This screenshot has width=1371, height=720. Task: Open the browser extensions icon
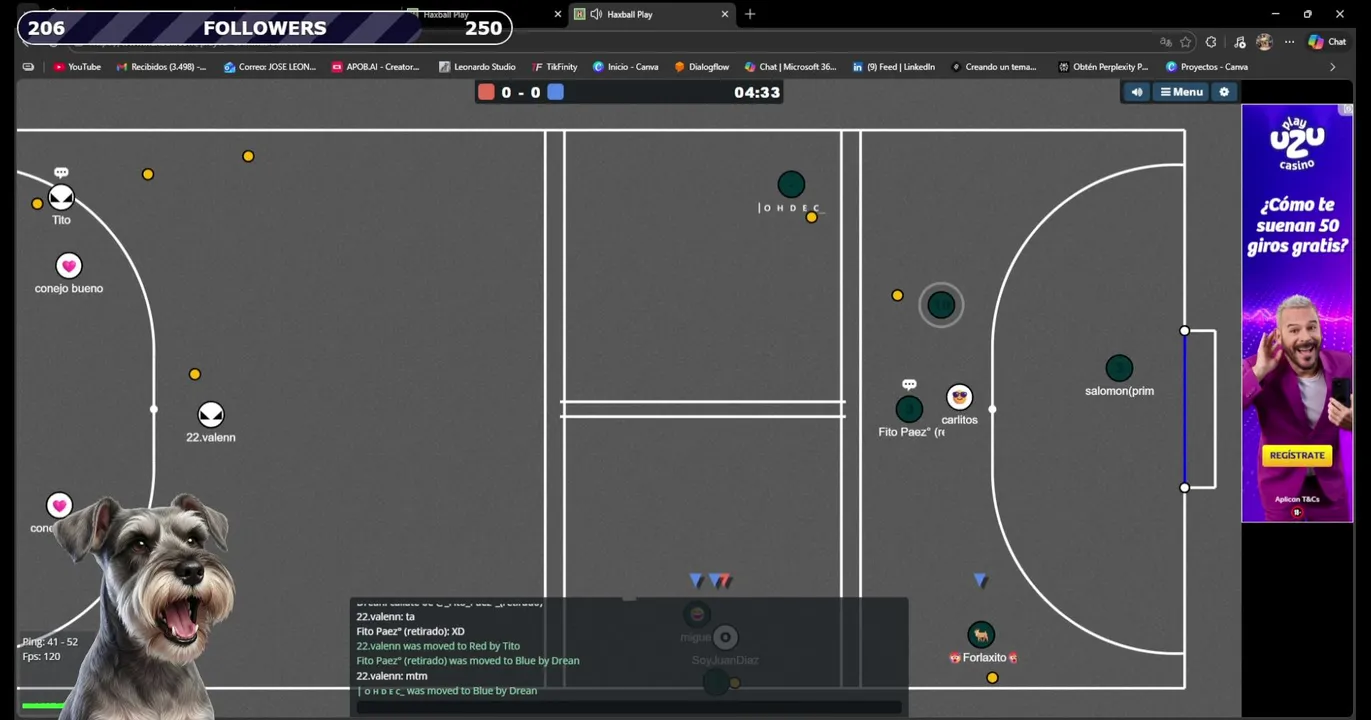pos(1211,42)
